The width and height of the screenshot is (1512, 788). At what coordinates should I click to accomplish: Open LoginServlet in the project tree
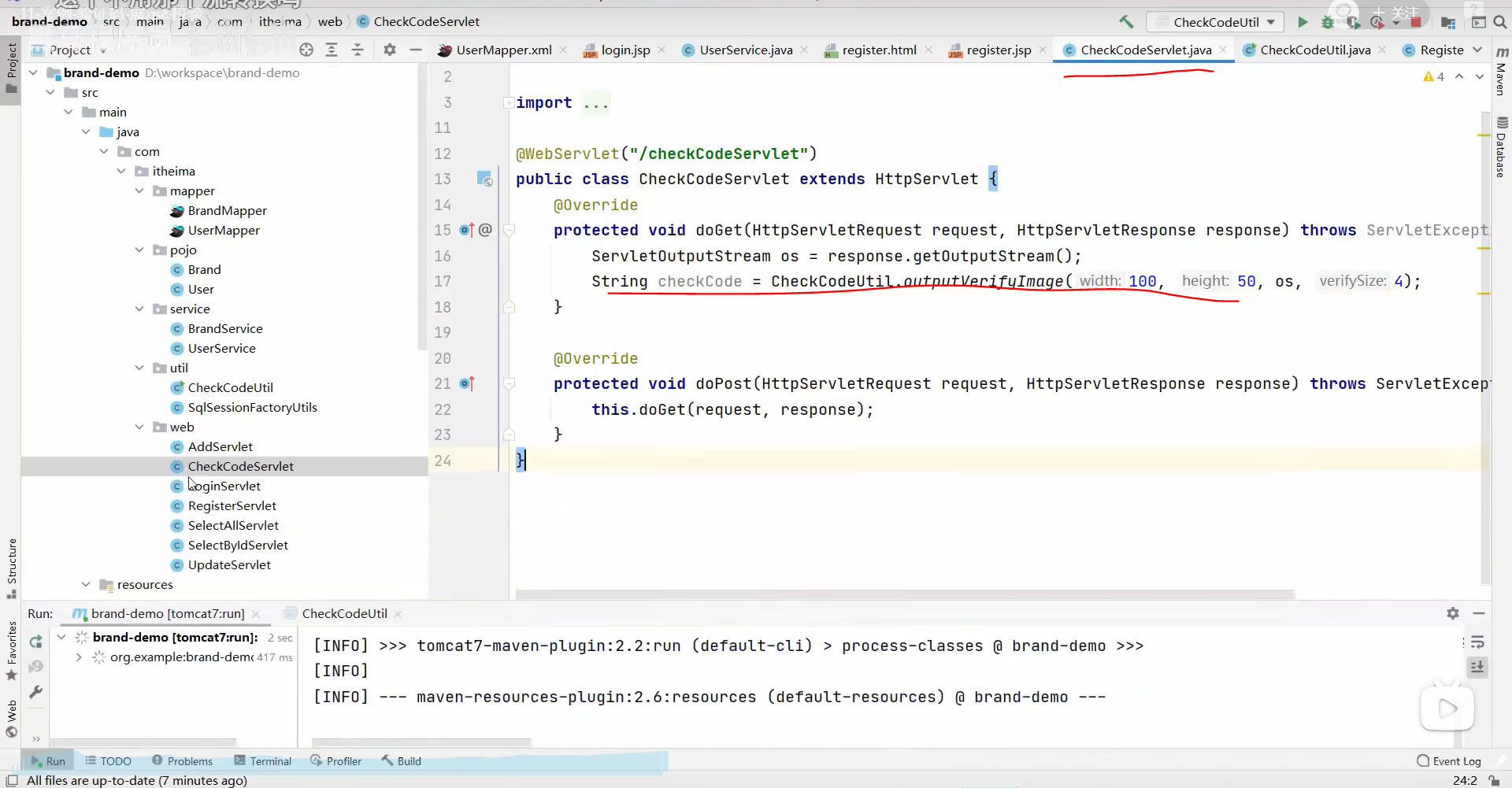[224, 486]
